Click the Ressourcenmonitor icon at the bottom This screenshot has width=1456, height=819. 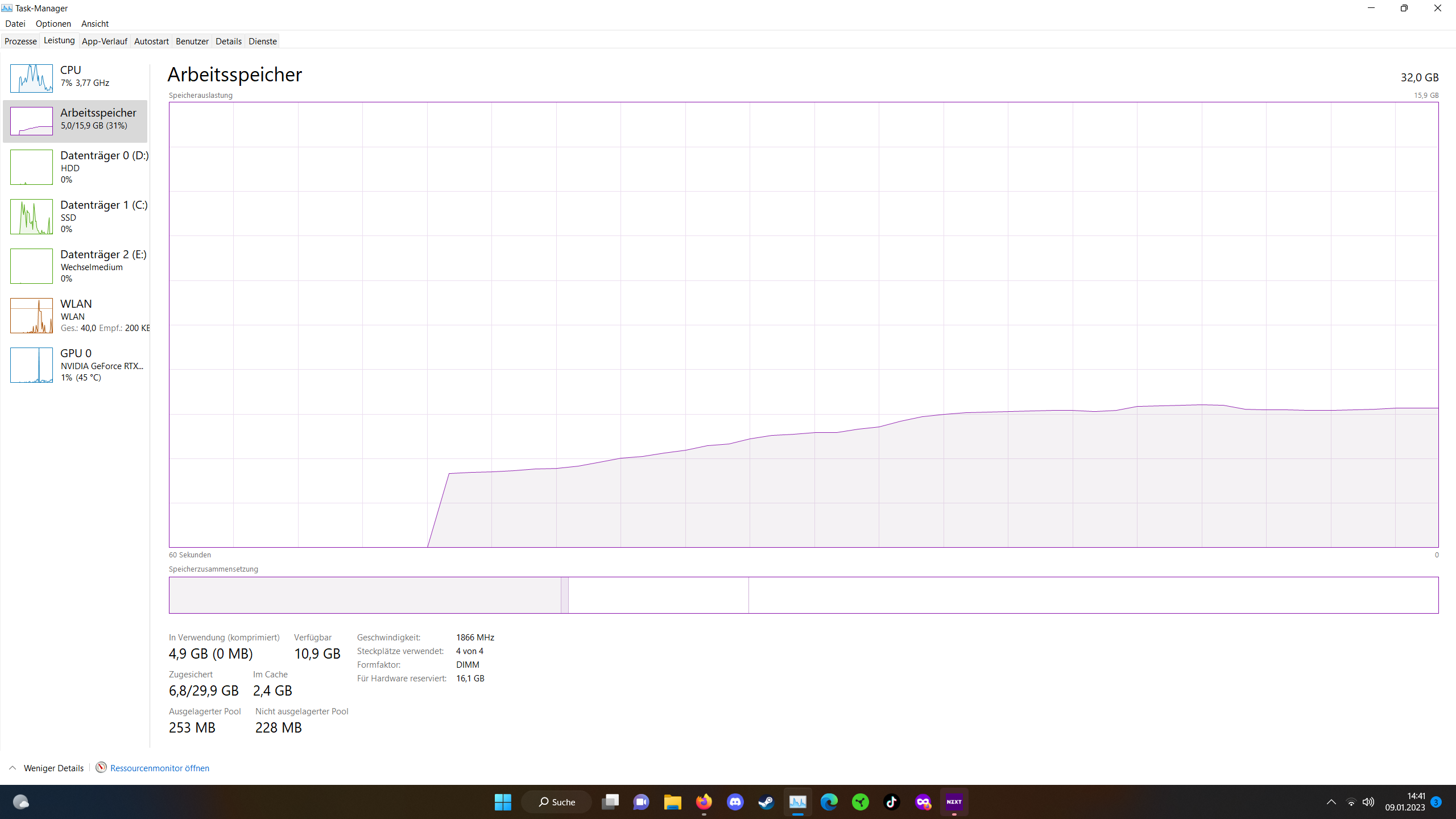click(x=101, y=768)
